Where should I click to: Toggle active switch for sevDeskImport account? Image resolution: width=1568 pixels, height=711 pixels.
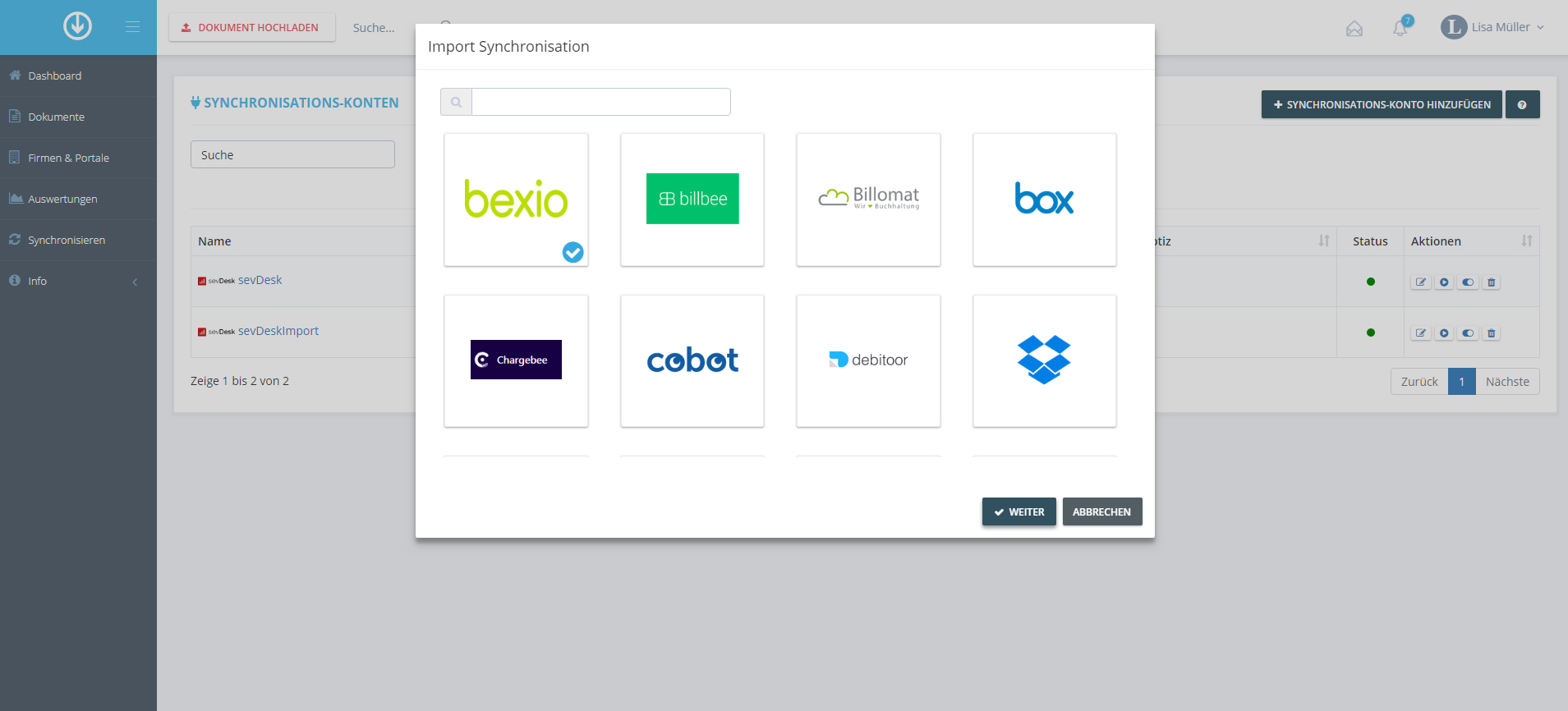pyautogui.click(x=1468, y=333)
